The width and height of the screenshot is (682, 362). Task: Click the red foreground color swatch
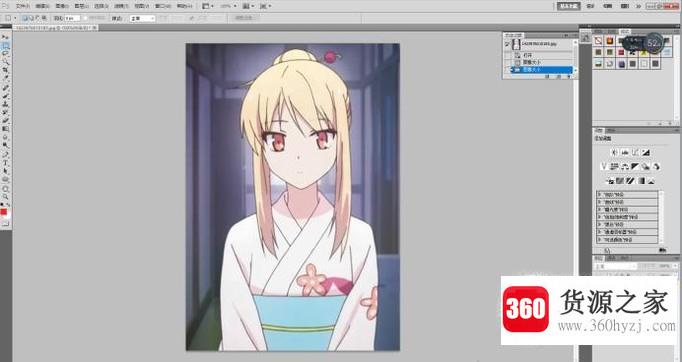tap(4, 212)
